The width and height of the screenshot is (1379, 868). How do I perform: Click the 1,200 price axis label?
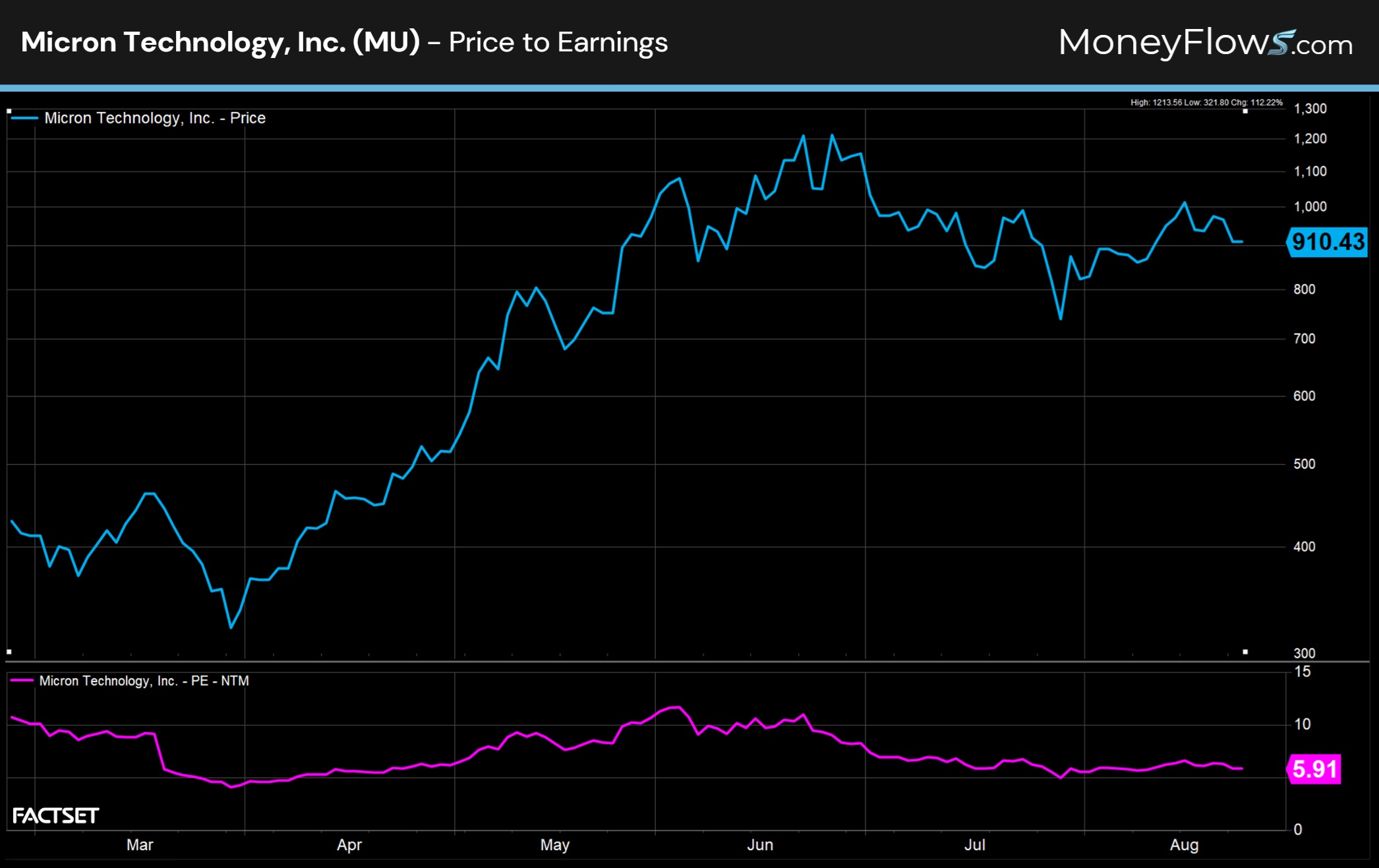tap(1310, 138)
